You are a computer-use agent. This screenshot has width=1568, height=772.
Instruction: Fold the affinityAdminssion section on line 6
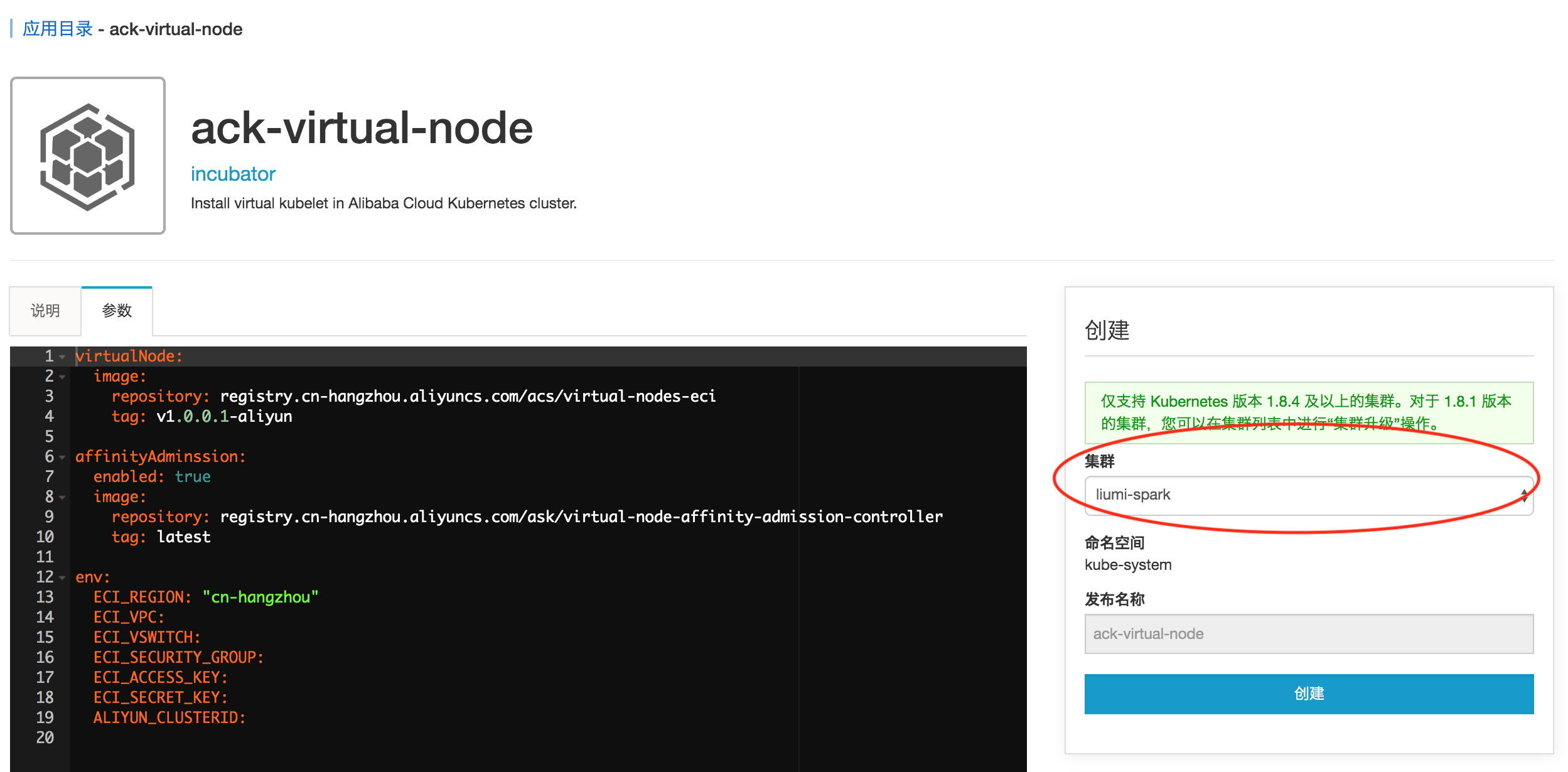(62, 458)
